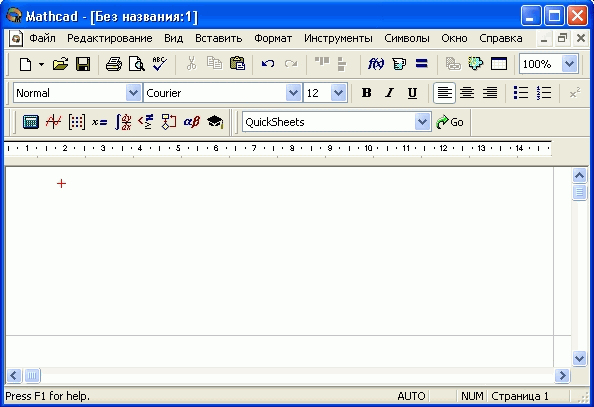Image resolution: width=594 pixels, height=407 pixels.
Task: Click document icon beside Файл menu
Action: (x=16, y=38)
